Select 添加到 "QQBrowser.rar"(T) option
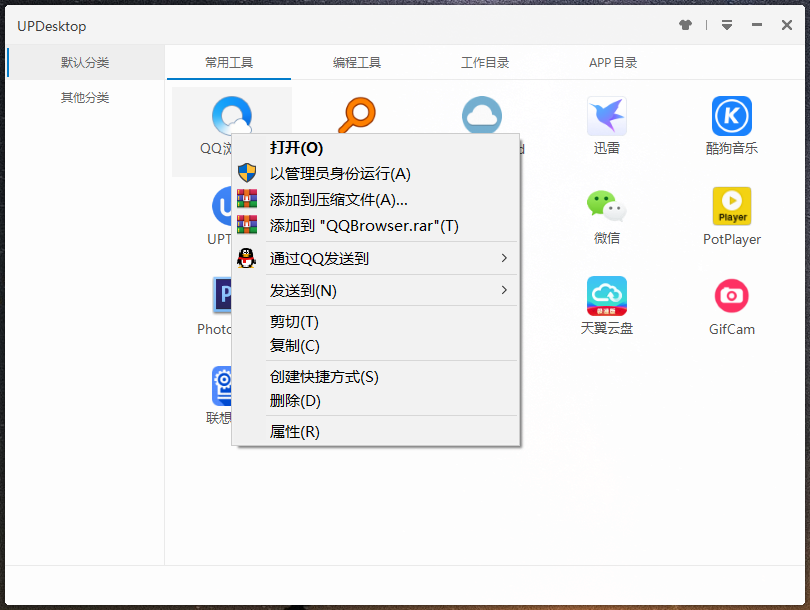This screenshot has width=810, height=610. coord(376,225)
